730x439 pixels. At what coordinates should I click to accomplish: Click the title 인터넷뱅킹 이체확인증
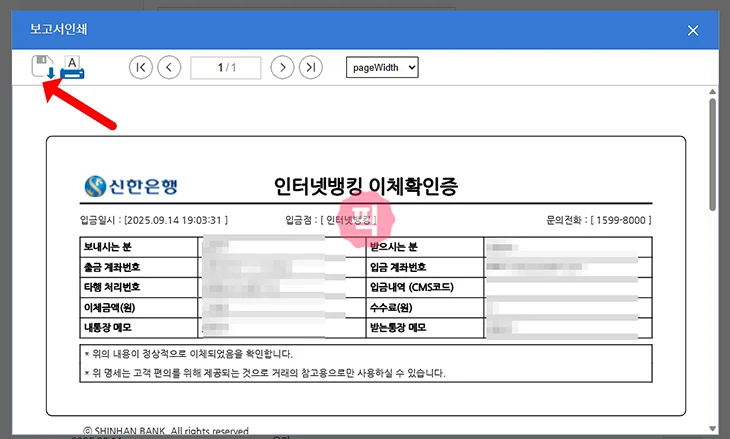[365, 186]
